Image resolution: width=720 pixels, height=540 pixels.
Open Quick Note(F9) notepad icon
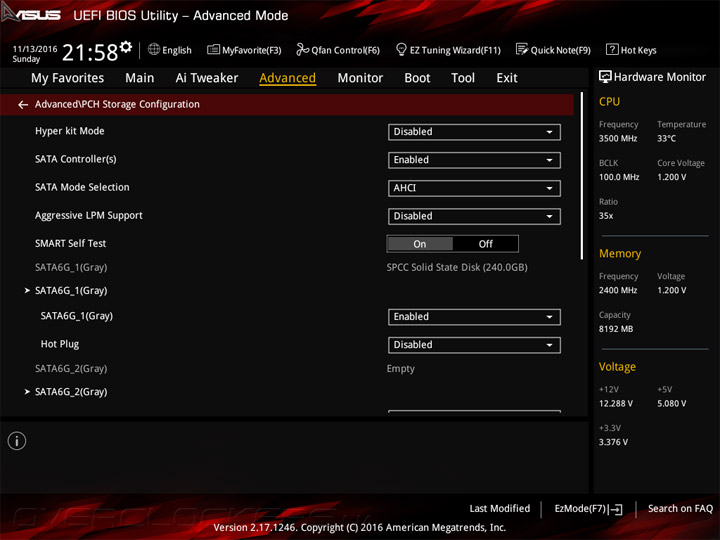tap(522, 49)
